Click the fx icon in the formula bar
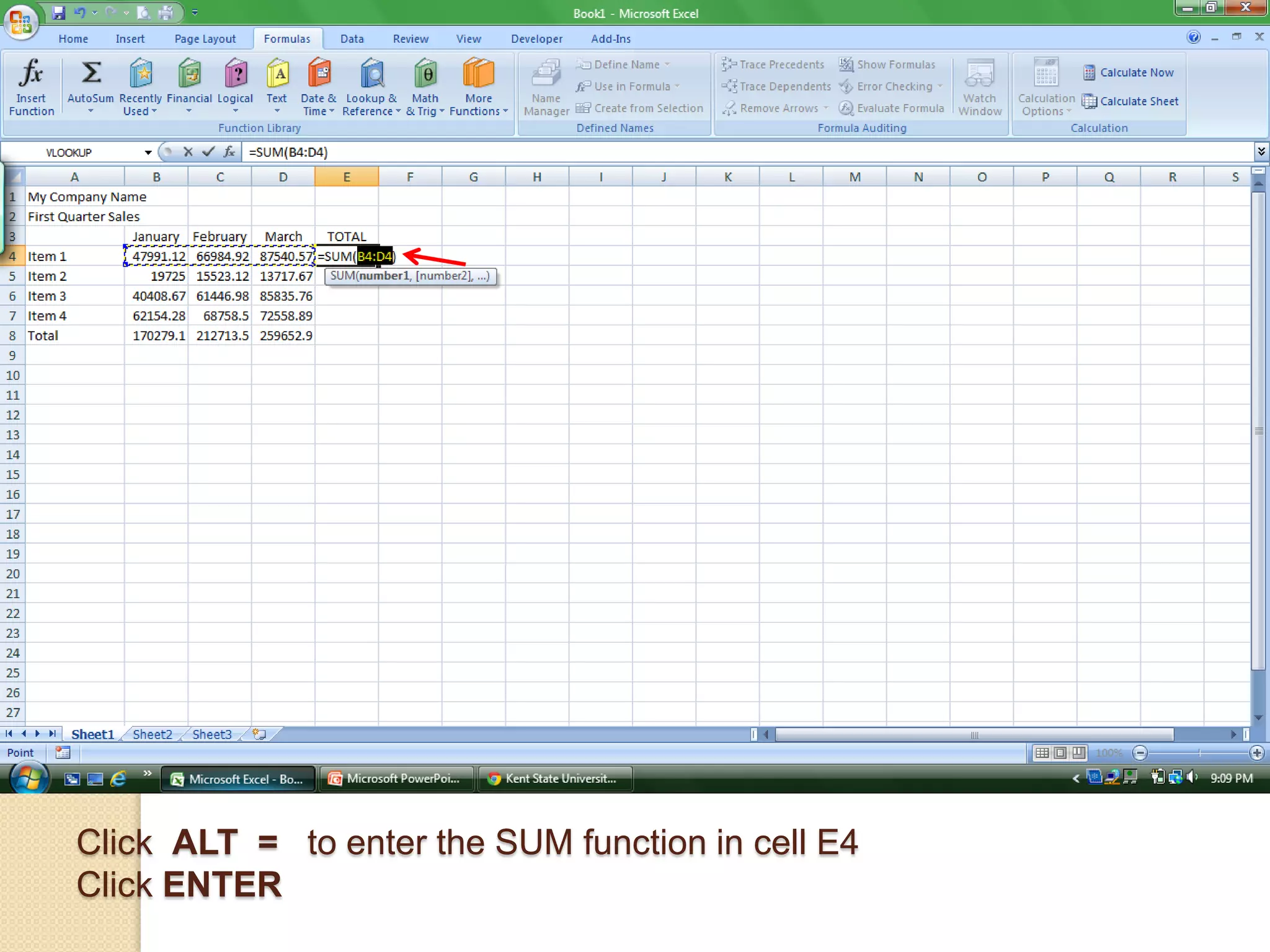 229,152
